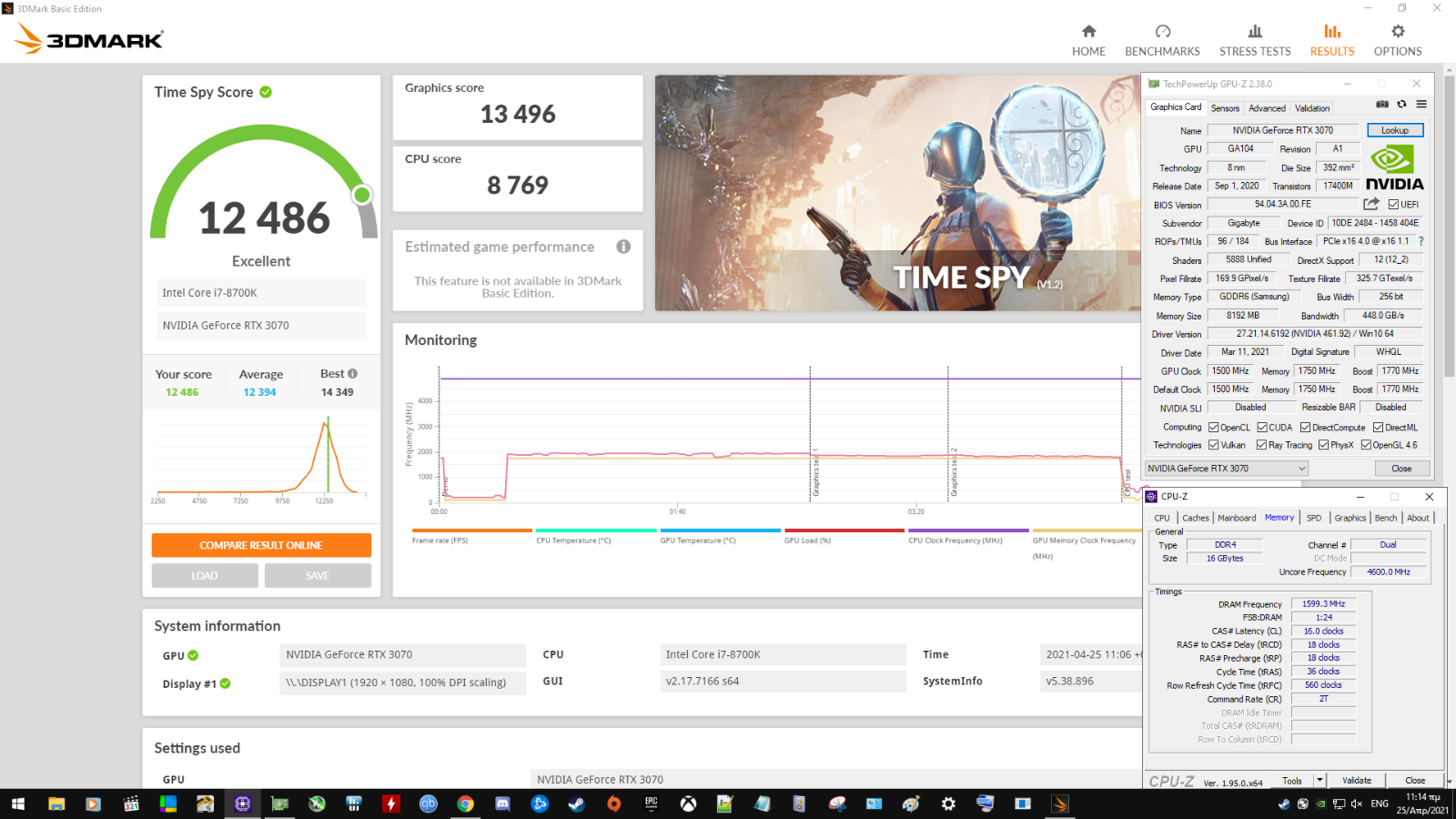Click green check beside Time Spy Score

tap(266, 92)
